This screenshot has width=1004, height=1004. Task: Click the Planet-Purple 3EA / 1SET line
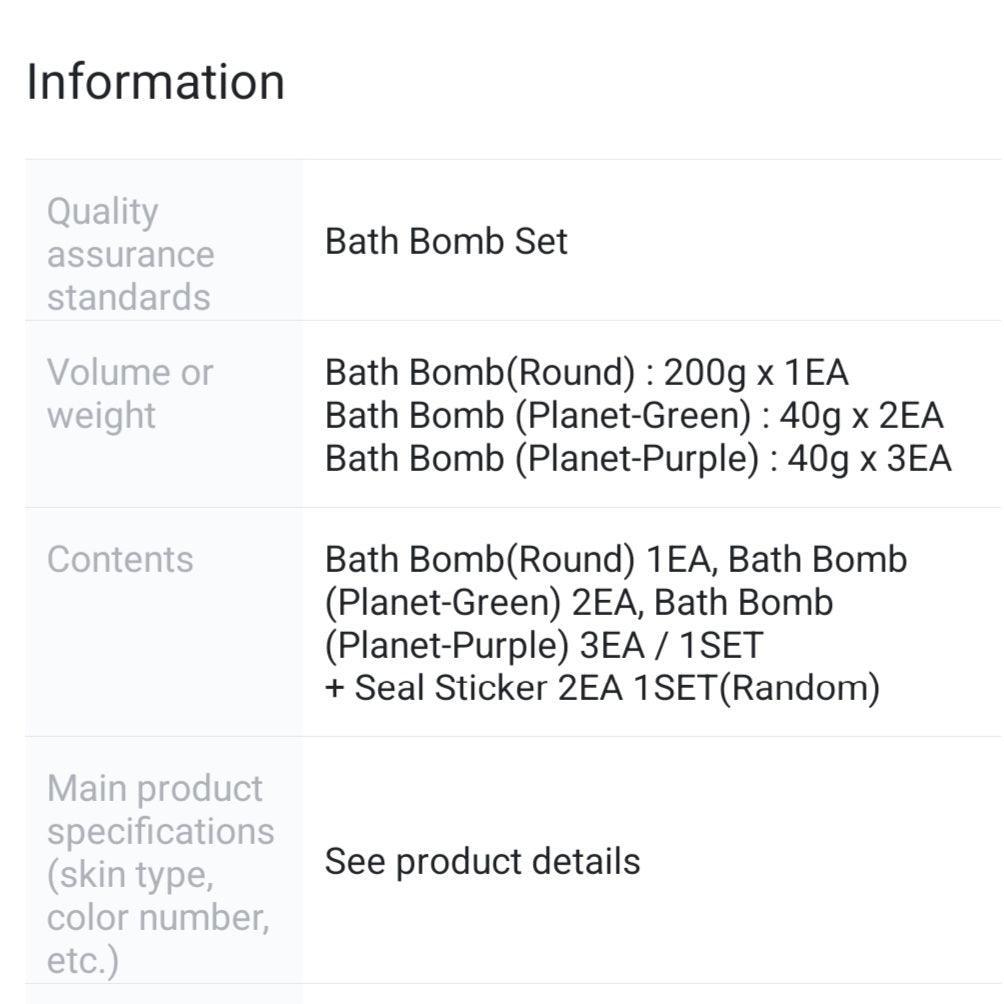543,645
